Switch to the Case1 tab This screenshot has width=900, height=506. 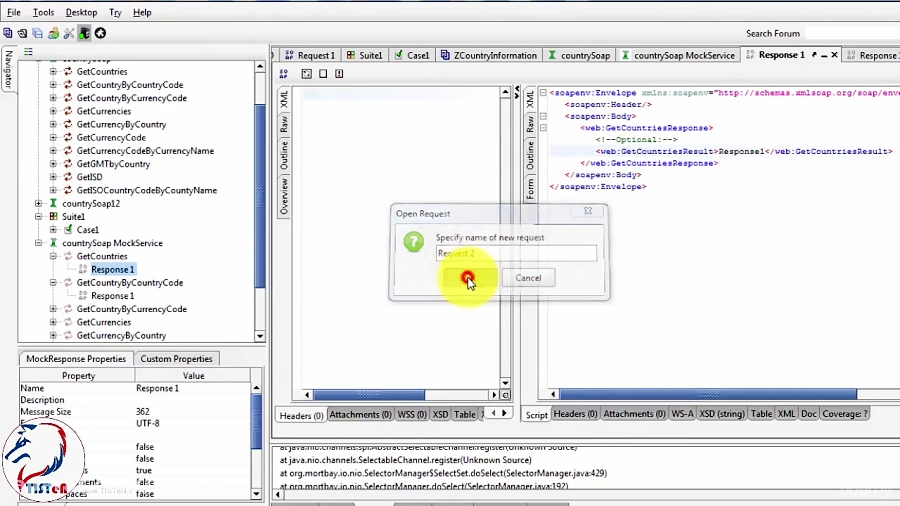[x=412, y=55]
